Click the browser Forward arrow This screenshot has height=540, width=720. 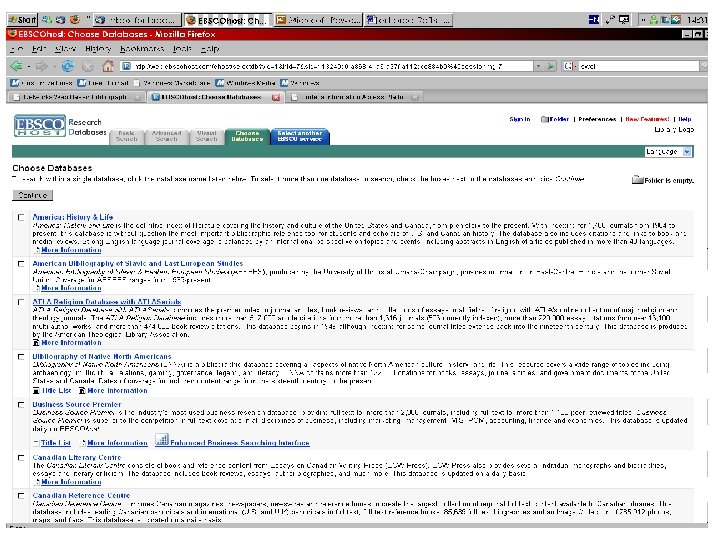(41, 67)
